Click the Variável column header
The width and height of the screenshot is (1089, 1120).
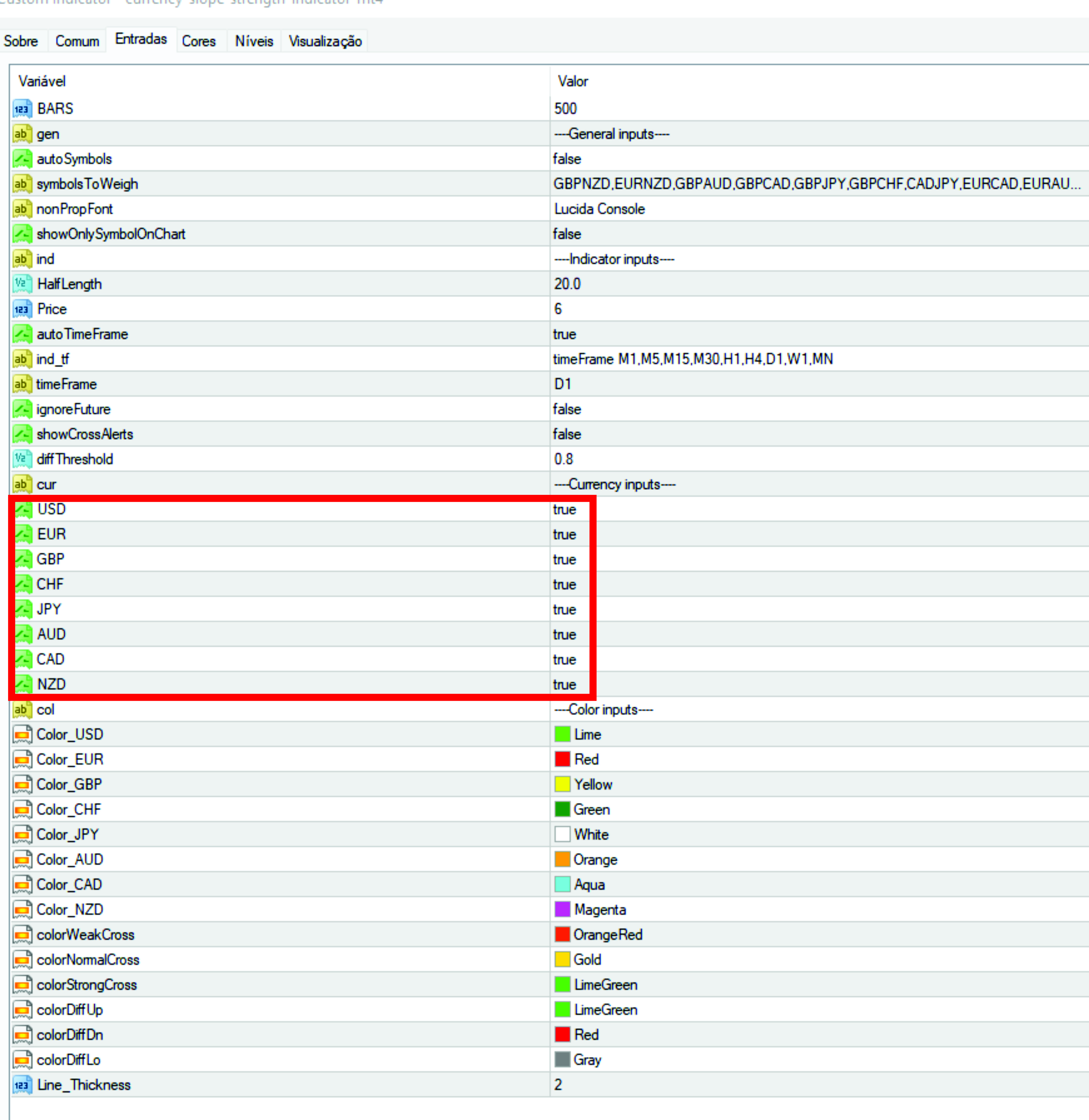coord(42,81)
